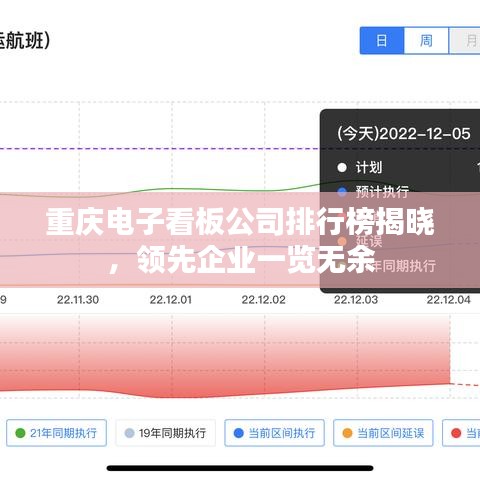Select the 22.11.30 date axis label

point(78,300)
